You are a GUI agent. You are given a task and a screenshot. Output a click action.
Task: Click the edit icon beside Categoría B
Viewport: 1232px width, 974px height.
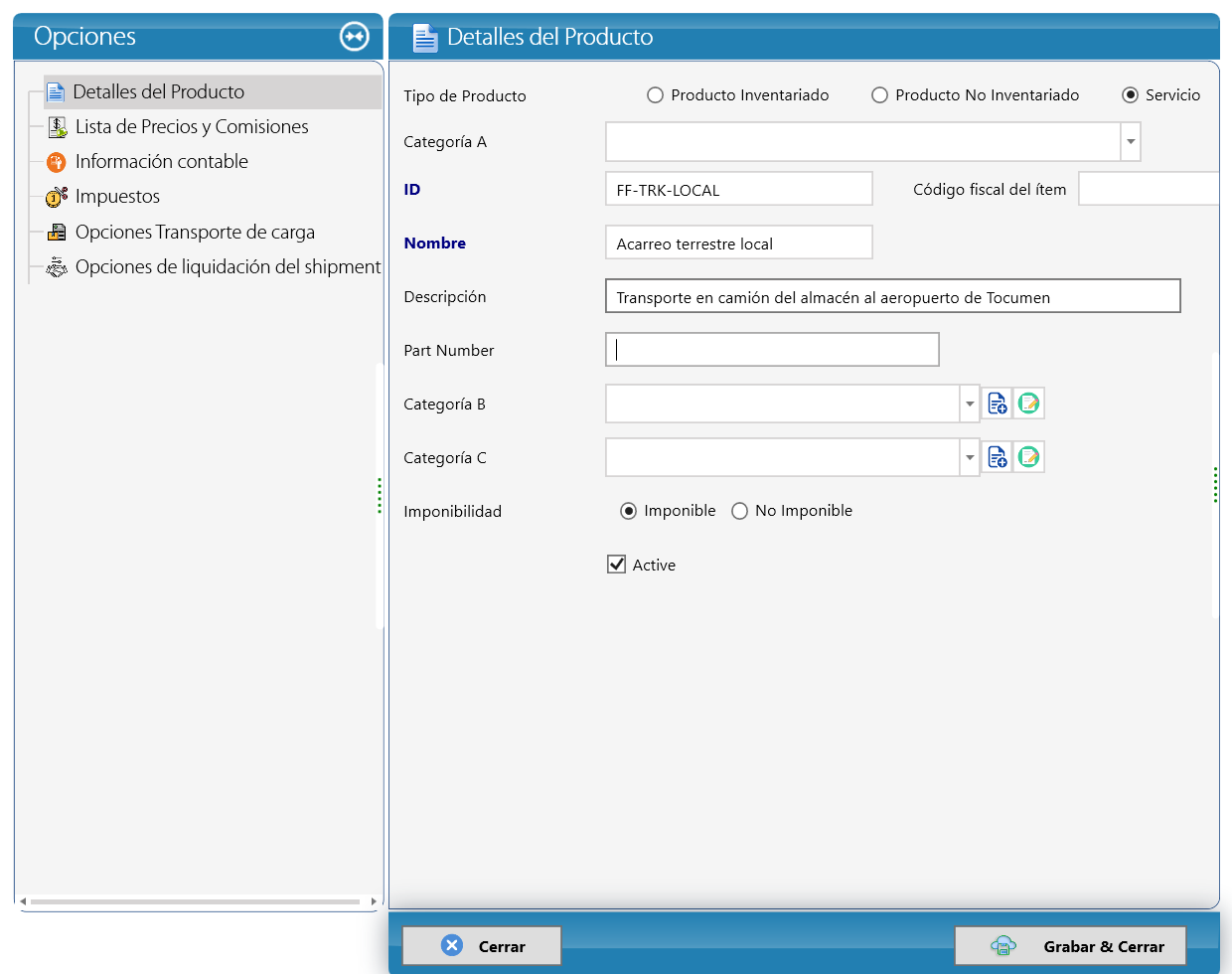click(x=1028, y=404)
